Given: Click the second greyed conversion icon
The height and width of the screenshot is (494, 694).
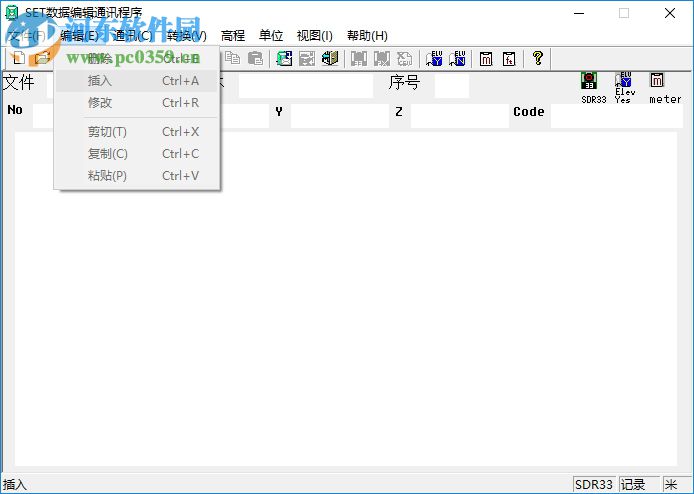Looking at the screenshot, I should [382, 58].
